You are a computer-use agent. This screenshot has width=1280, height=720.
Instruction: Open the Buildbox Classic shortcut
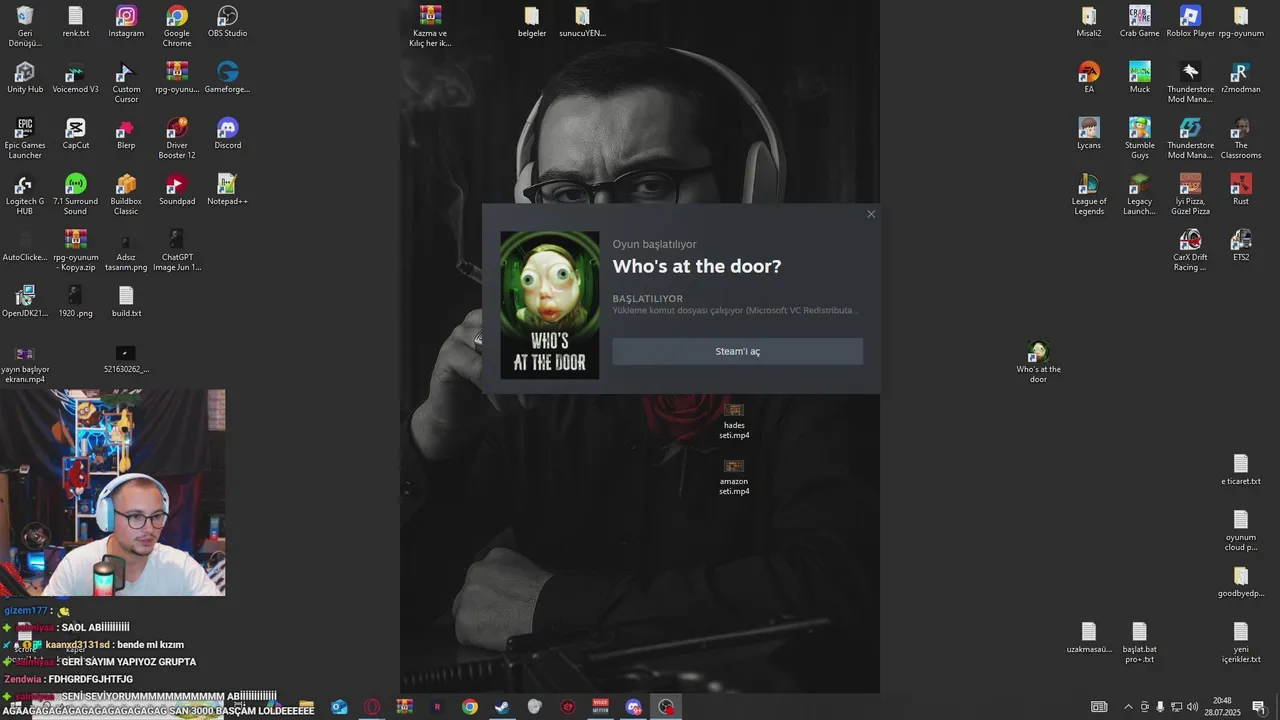coord(126,194)
